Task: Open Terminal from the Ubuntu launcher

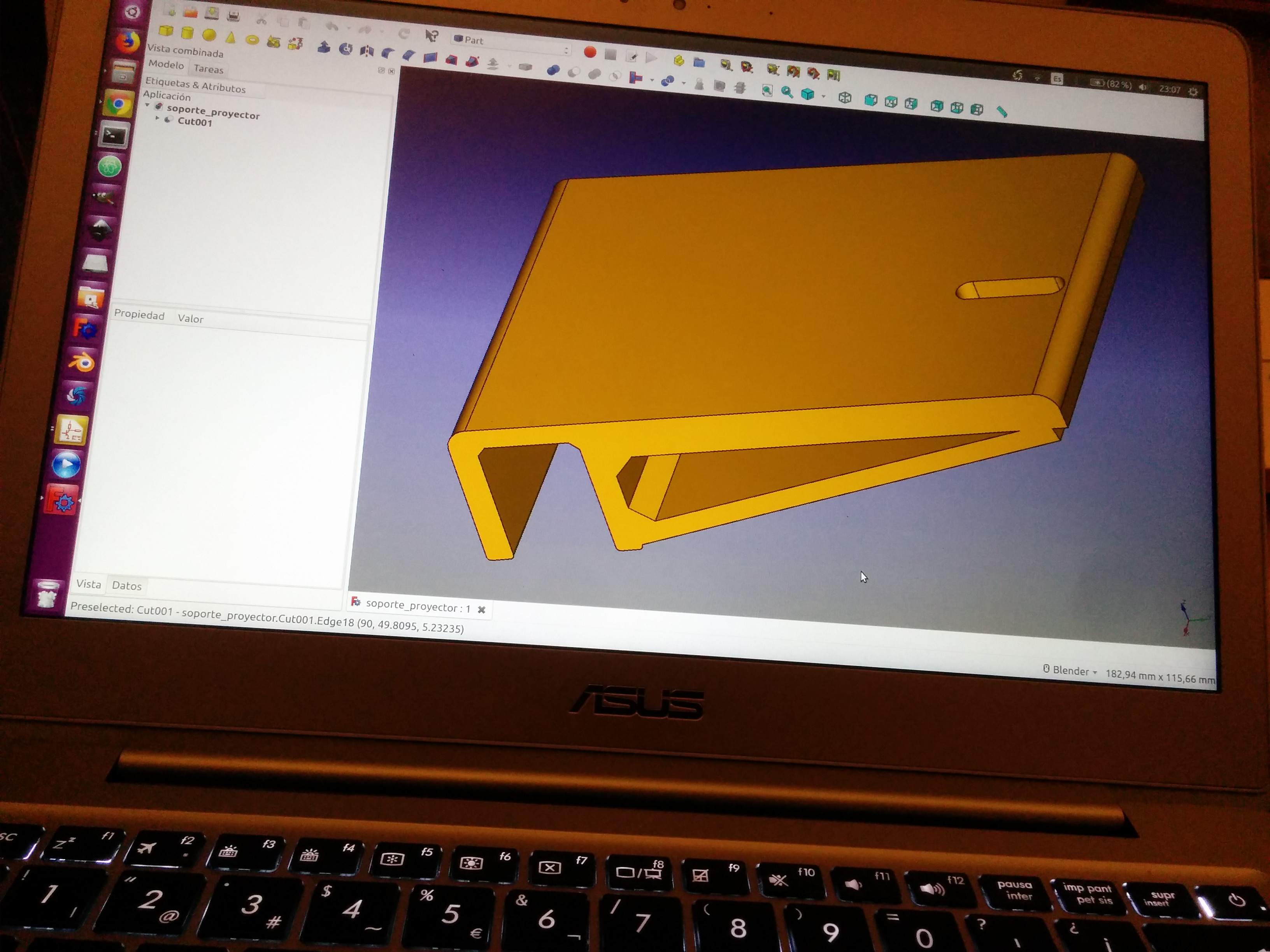Action: click(x=114, y=135)
